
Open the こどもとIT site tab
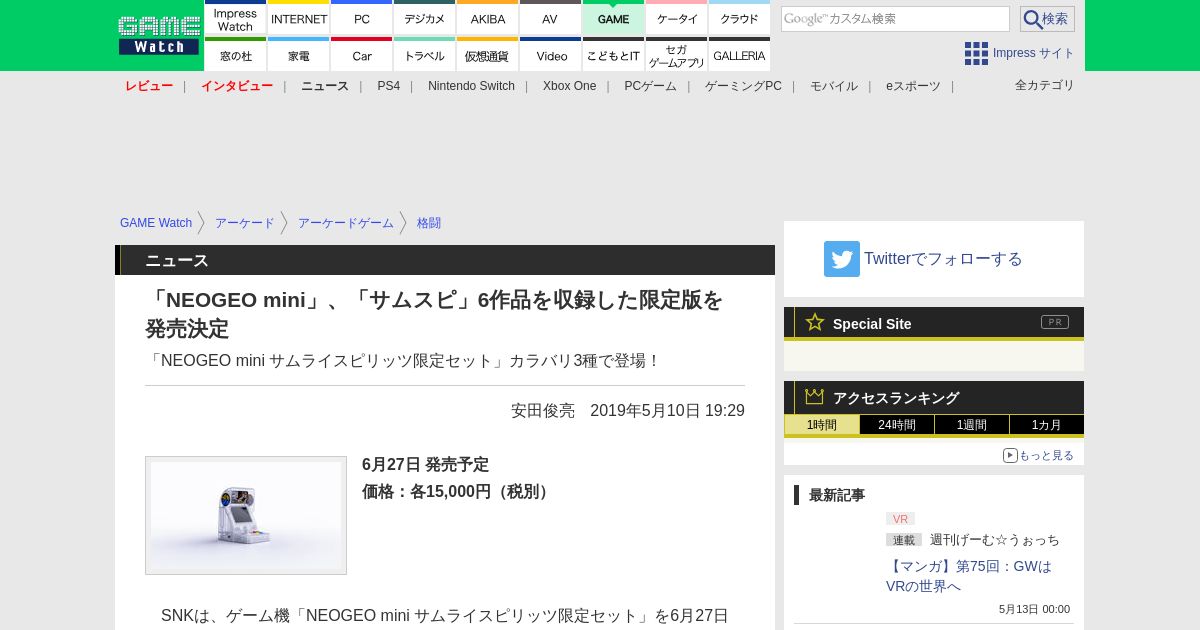613,55
